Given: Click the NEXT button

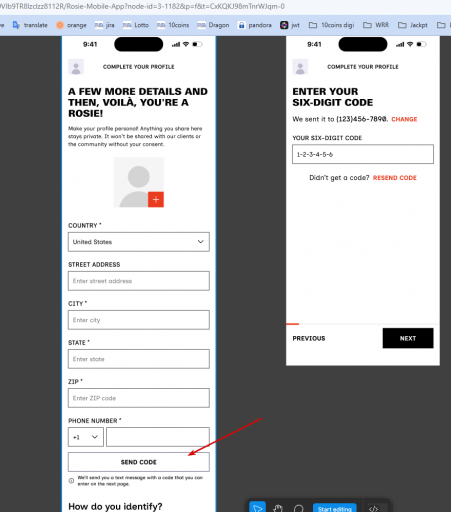Looking at the screenshot, I should click(x=408, y=338).
